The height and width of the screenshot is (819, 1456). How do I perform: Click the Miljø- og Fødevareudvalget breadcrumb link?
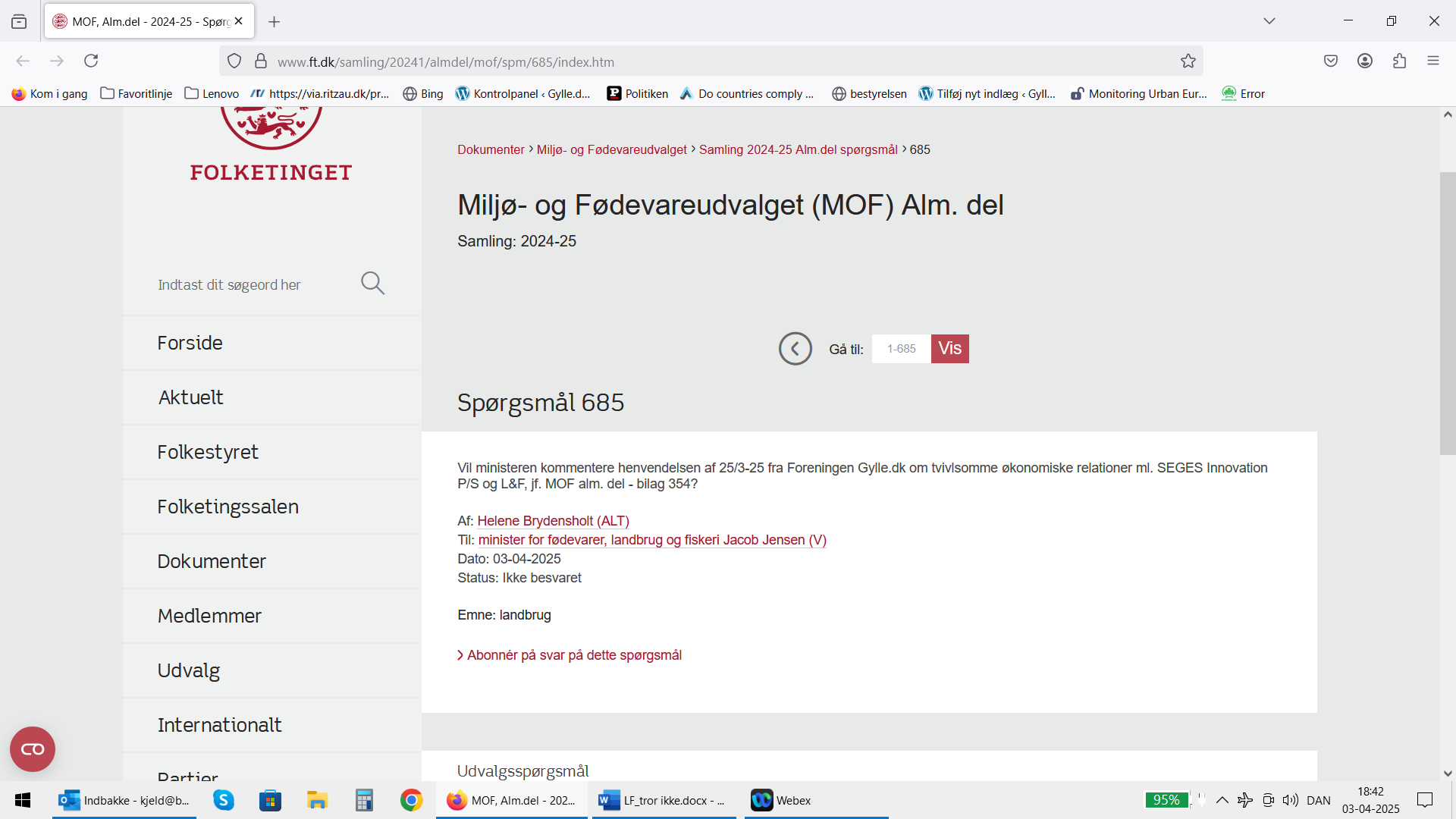611,149
